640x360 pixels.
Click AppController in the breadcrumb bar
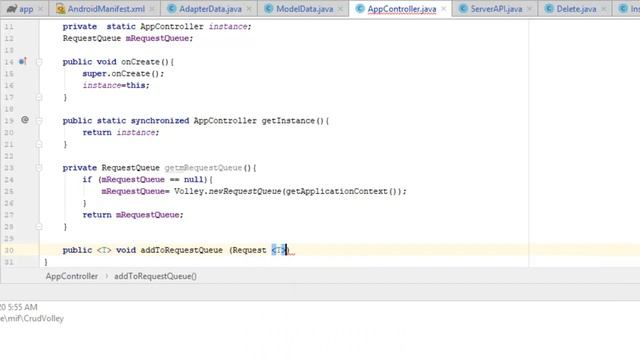(x=72, y=276)
